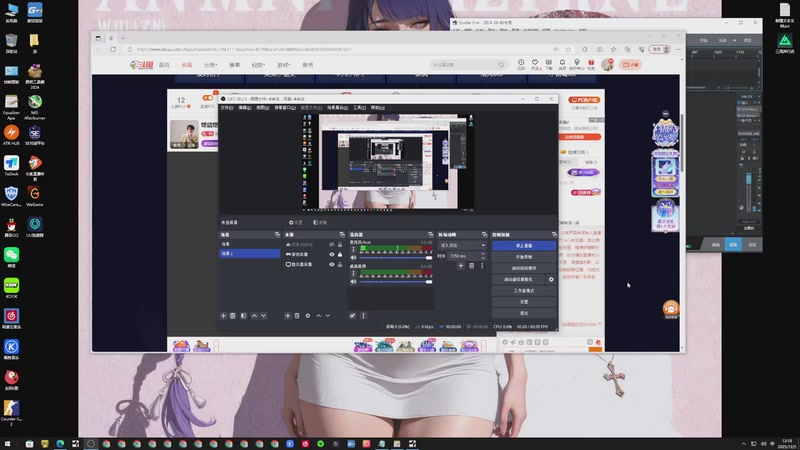
Task: Add a new scene in OBS scenes dock
Action: click(x=223, y=316)
